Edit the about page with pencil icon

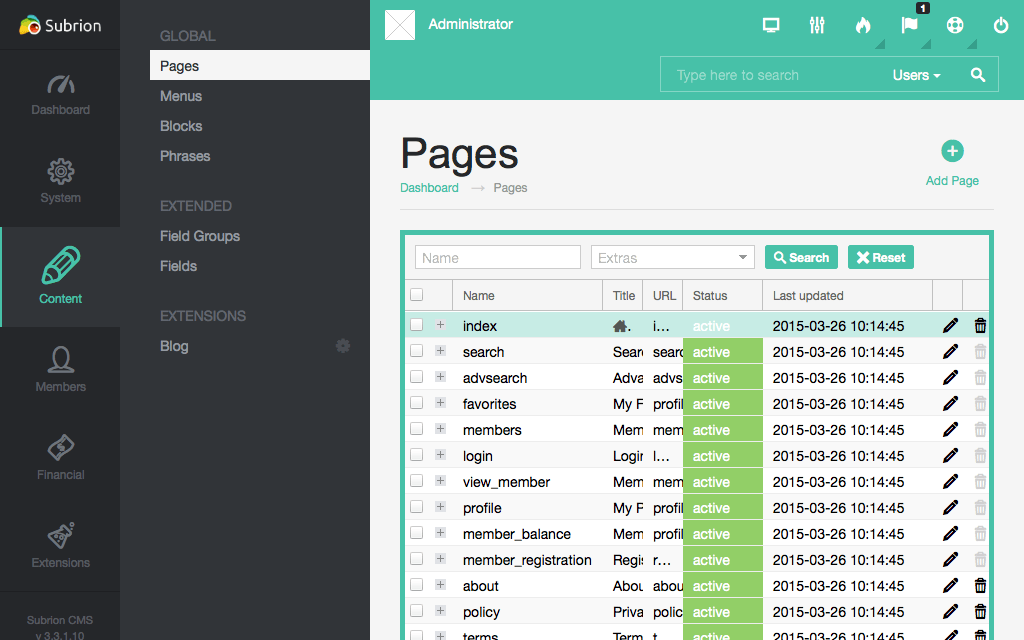(950, 586)
